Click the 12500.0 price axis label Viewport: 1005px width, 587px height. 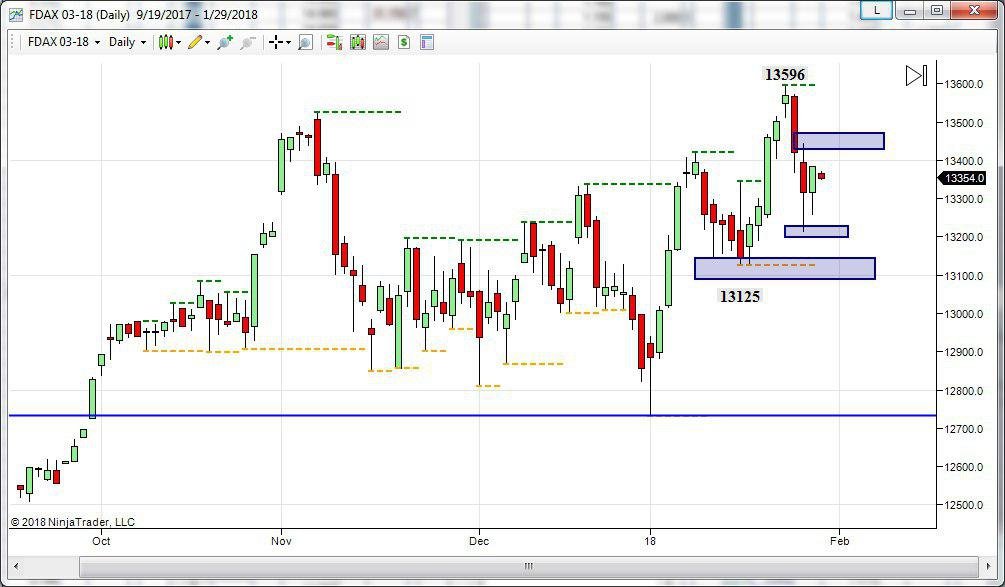[963, 505]
